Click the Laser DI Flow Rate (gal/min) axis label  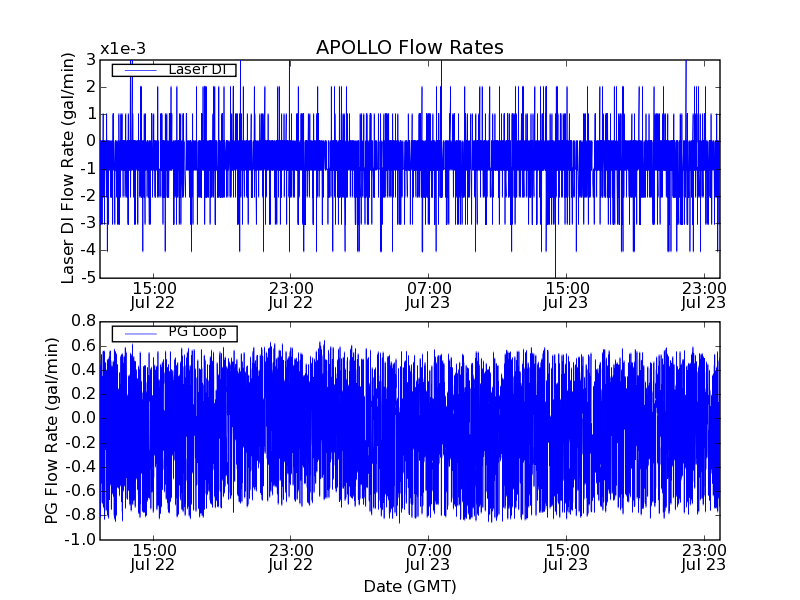tap(68, 168)
